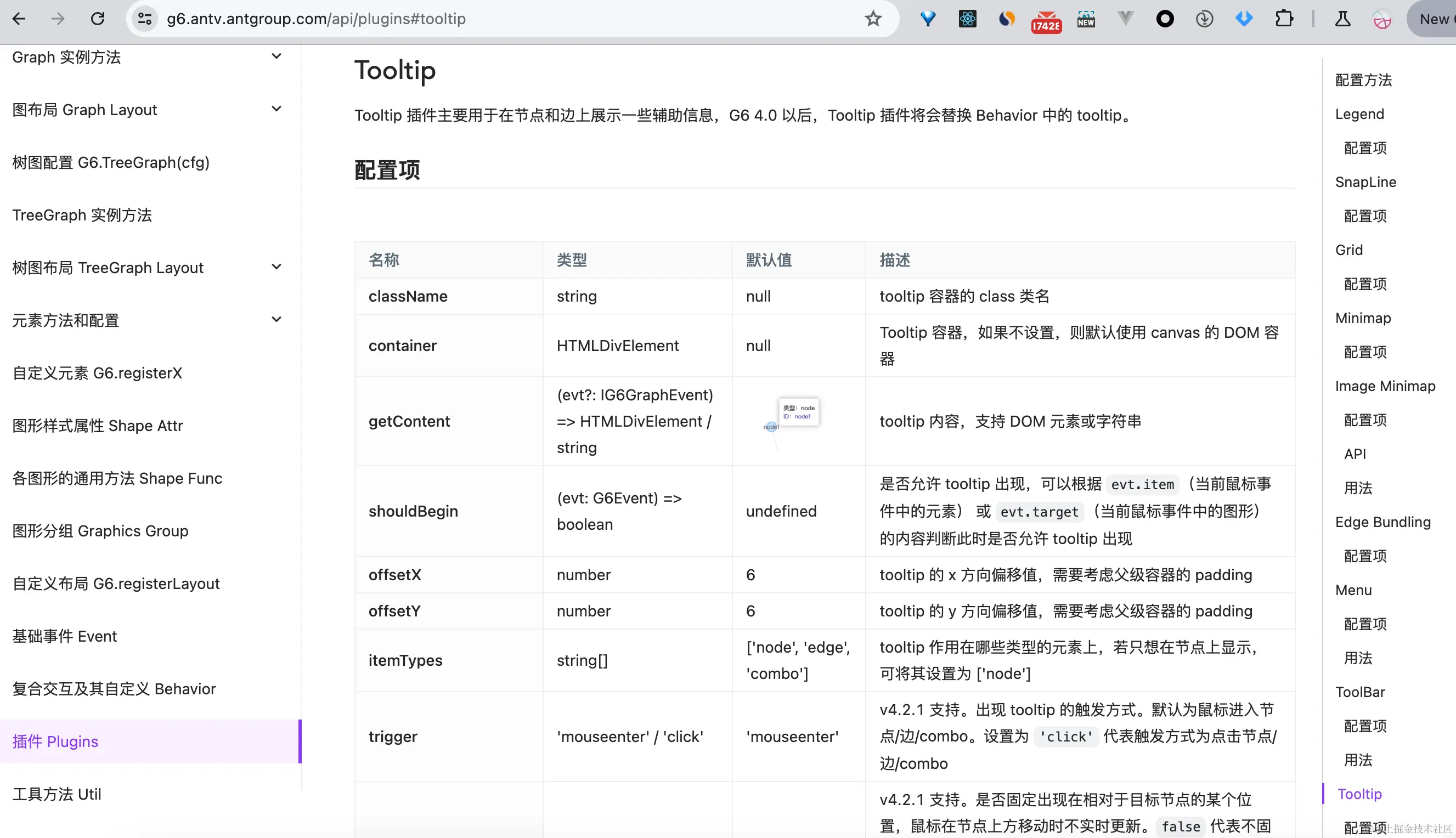
Task: Open the Vue devtools extension icon
Action: [1125, 19]
